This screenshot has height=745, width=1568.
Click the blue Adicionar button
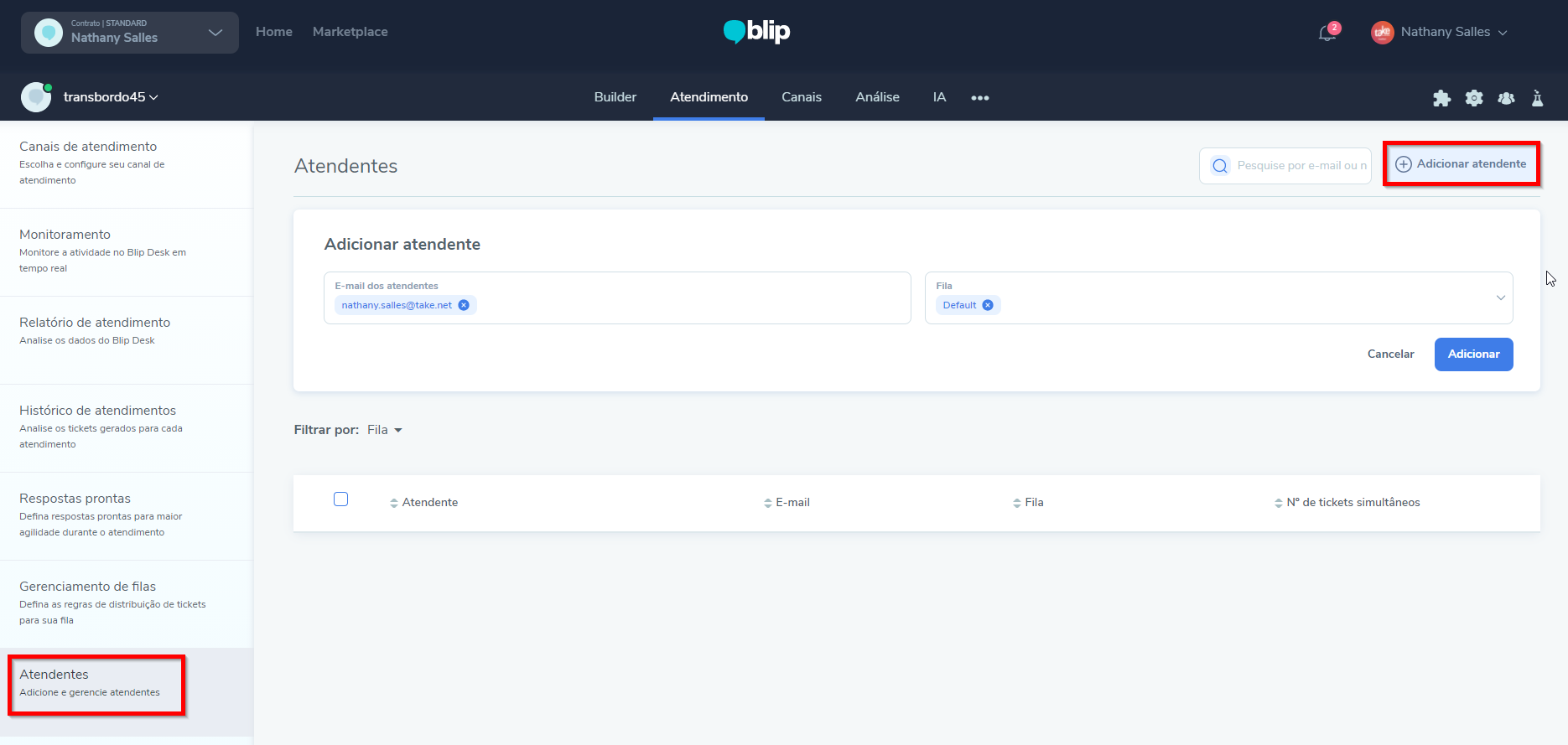click(1473, 354)
